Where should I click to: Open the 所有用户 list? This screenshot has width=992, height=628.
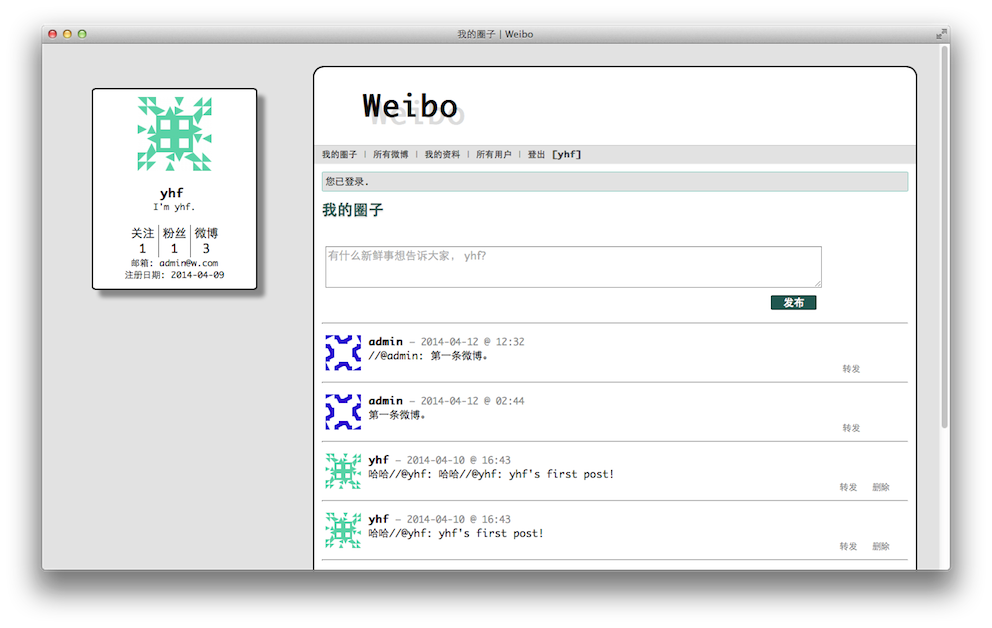[x=493, y=154]
